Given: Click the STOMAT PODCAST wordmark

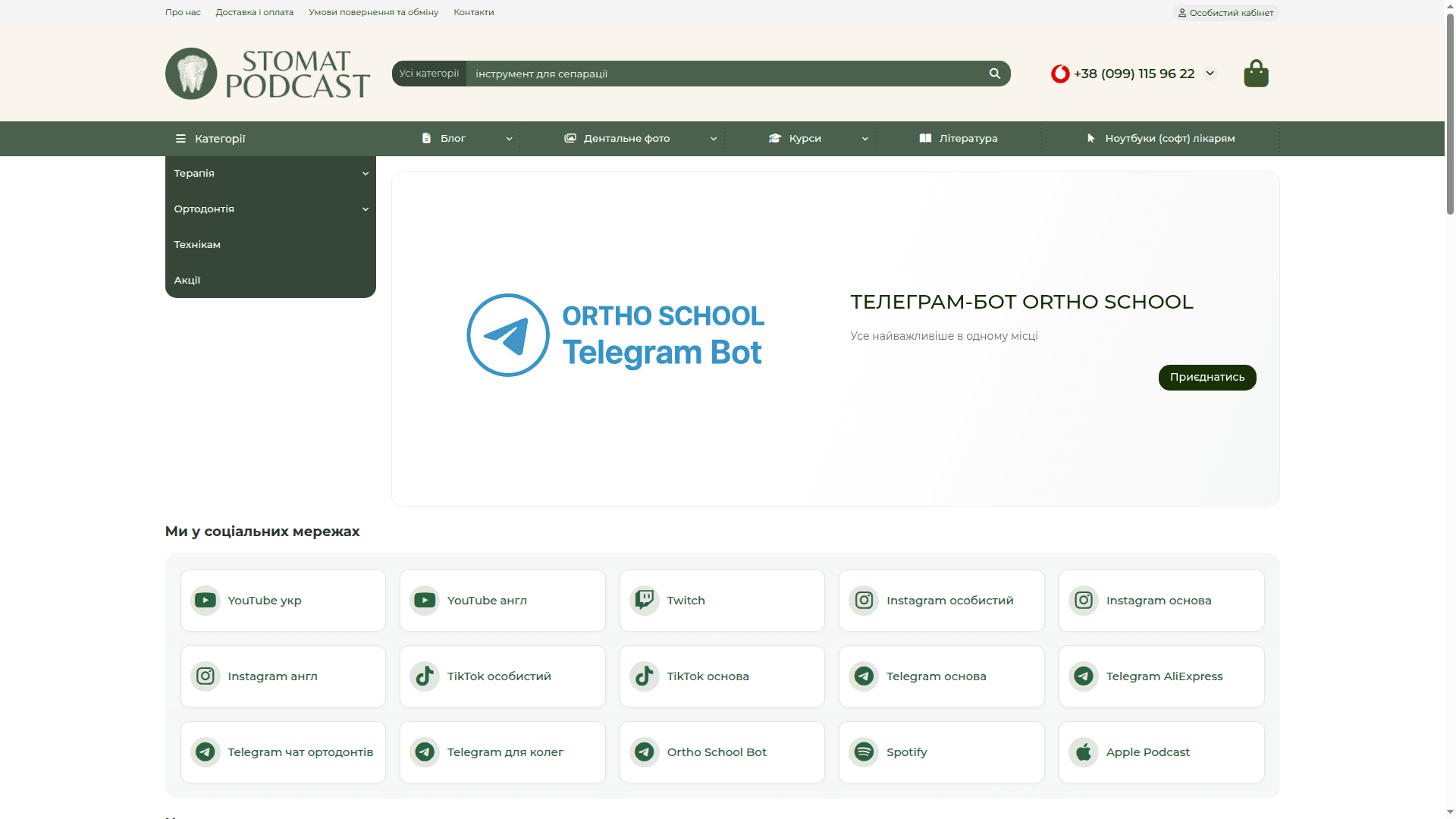Looking at the screenshot, I should click(297, 74).
